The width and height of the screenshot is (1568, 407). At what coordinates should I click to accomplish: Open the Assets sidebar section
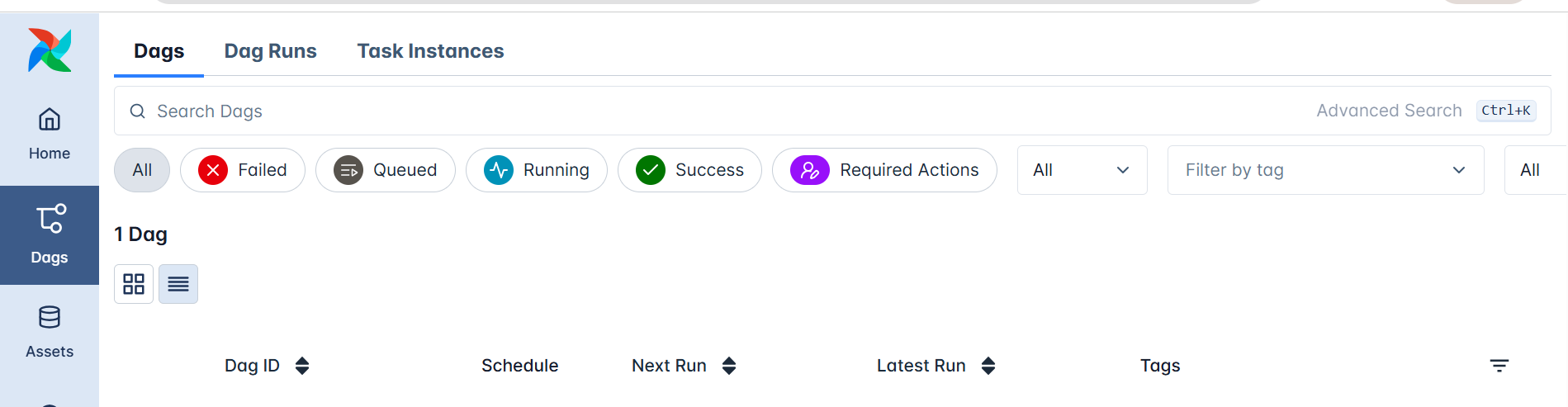(x=50, y=332)
